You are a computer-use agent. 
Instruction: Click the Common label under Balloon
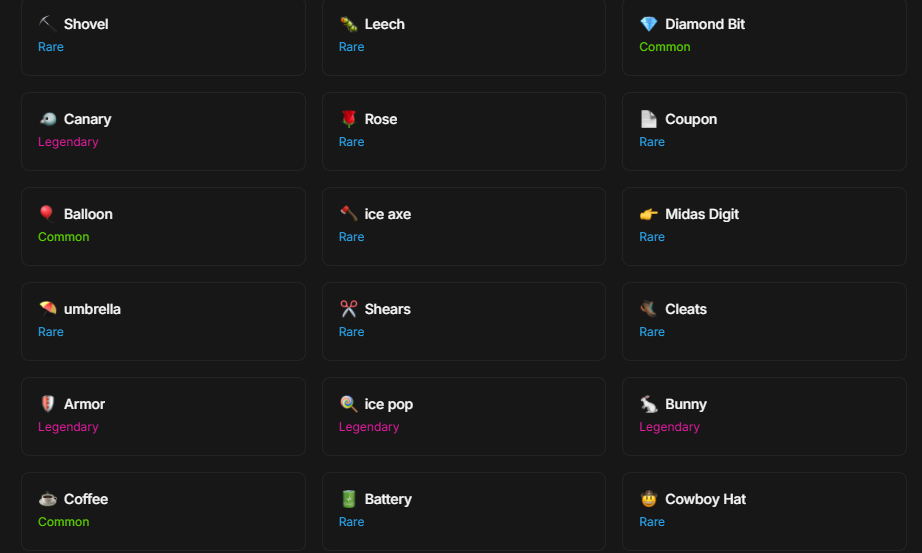point(64,237)
